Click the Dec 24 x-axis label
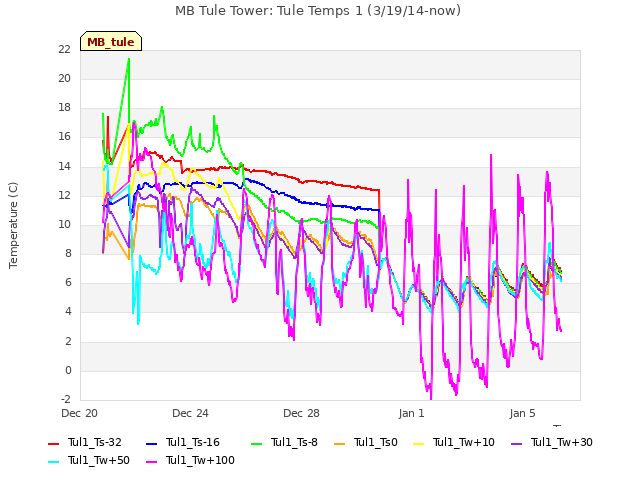Image resolution: width=640 pixels, height=480 pixels. coord(190,413)
